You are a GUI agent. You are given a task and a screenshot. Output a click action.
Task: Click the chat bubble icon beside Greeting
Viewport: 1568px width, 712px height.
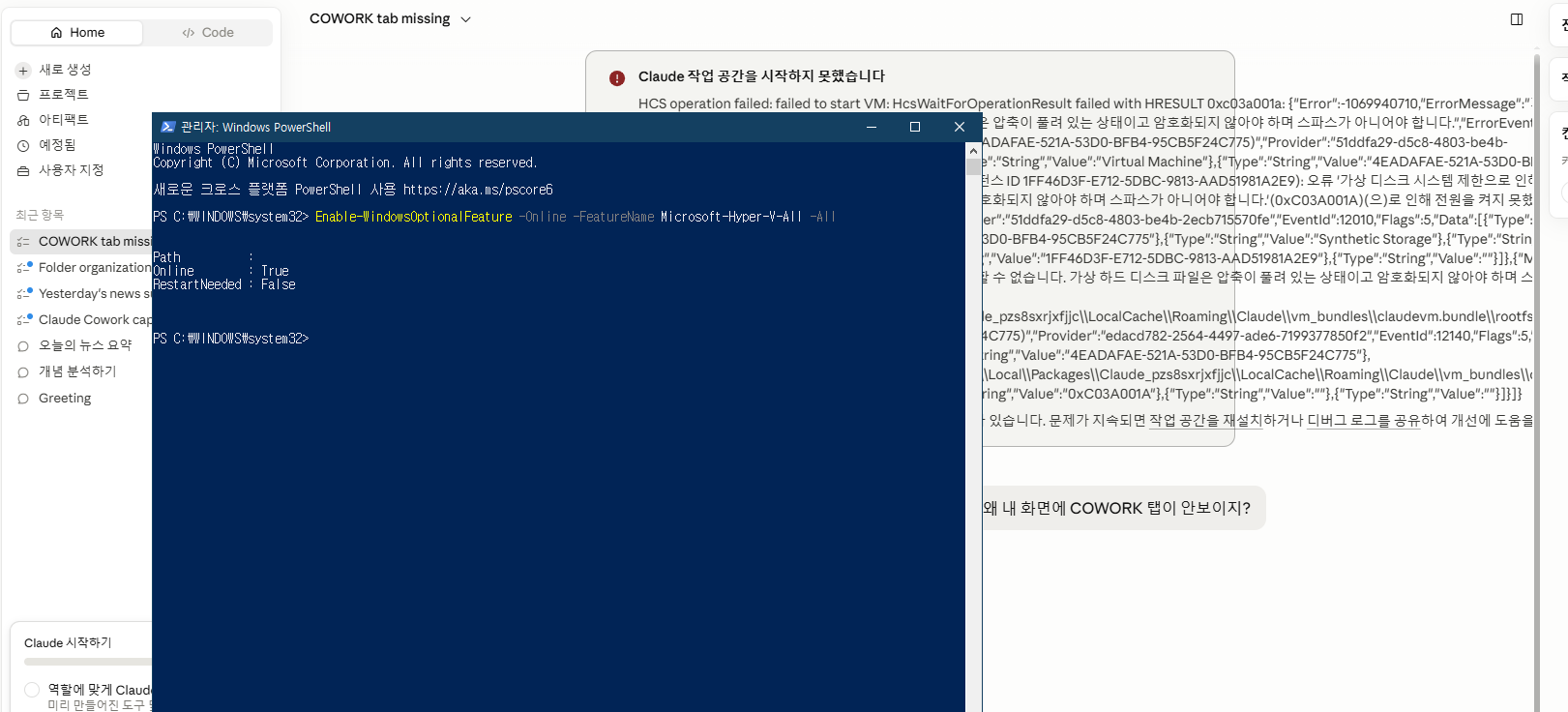23,399
